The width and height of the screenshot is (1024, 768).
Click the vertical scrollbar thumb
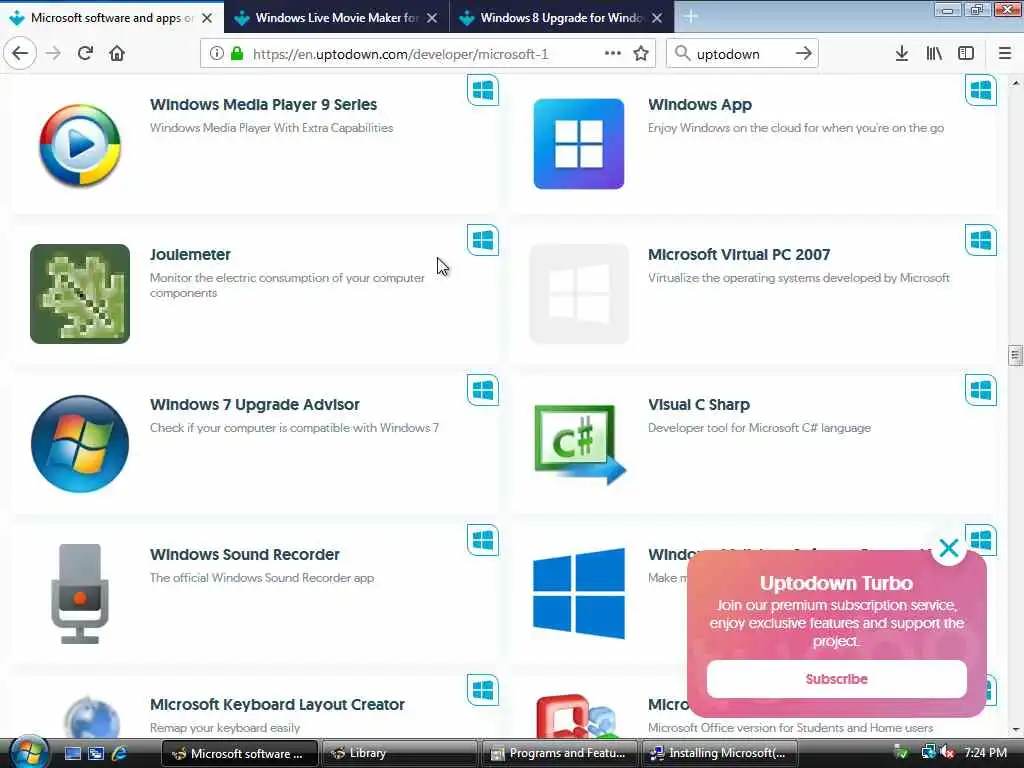1015,355
